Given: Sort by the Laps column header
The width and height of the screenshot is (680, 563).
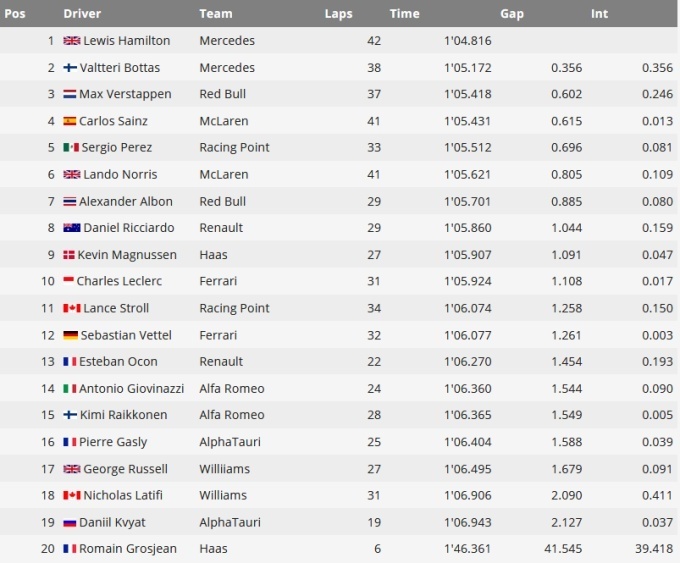Looking at the screenshot, I should click(338, 14).
